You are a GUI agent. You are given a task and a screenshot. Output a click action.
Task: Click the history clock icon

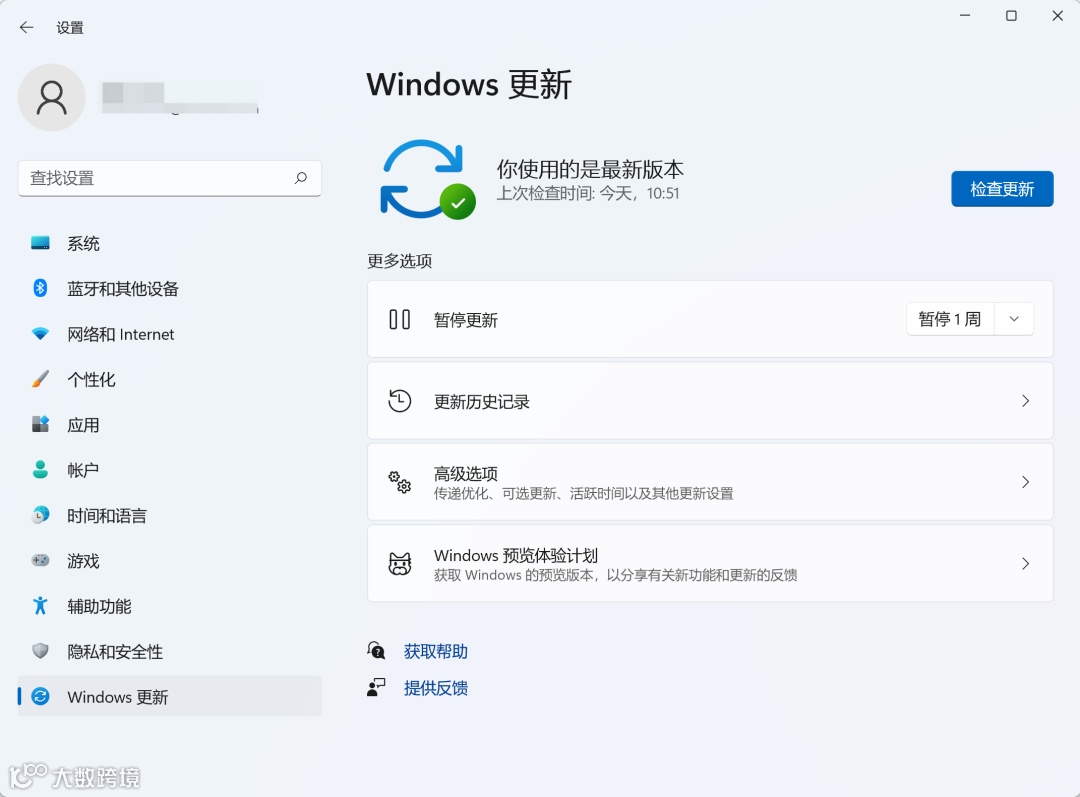pyautogui.click(x=399, y=401)
